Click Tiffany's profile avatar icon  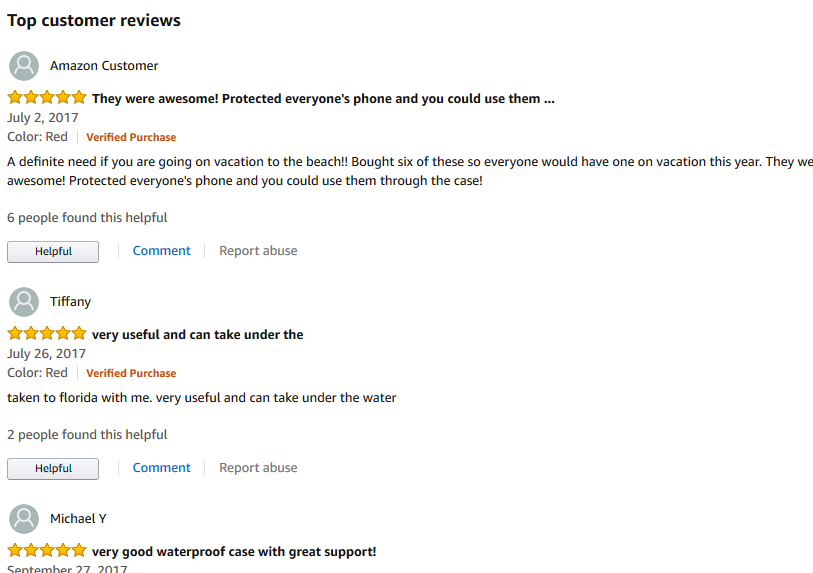tap(24, 302)
